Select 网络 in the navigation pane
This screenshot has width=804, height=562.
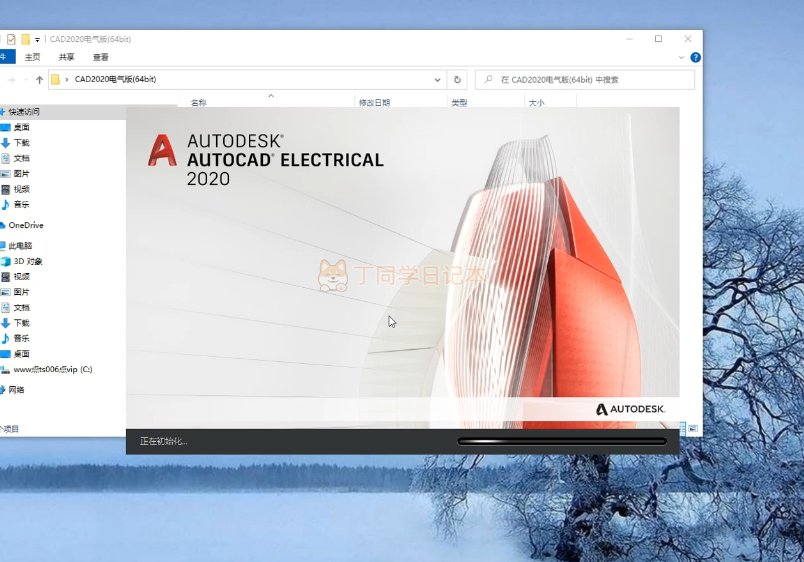(16, 390)
